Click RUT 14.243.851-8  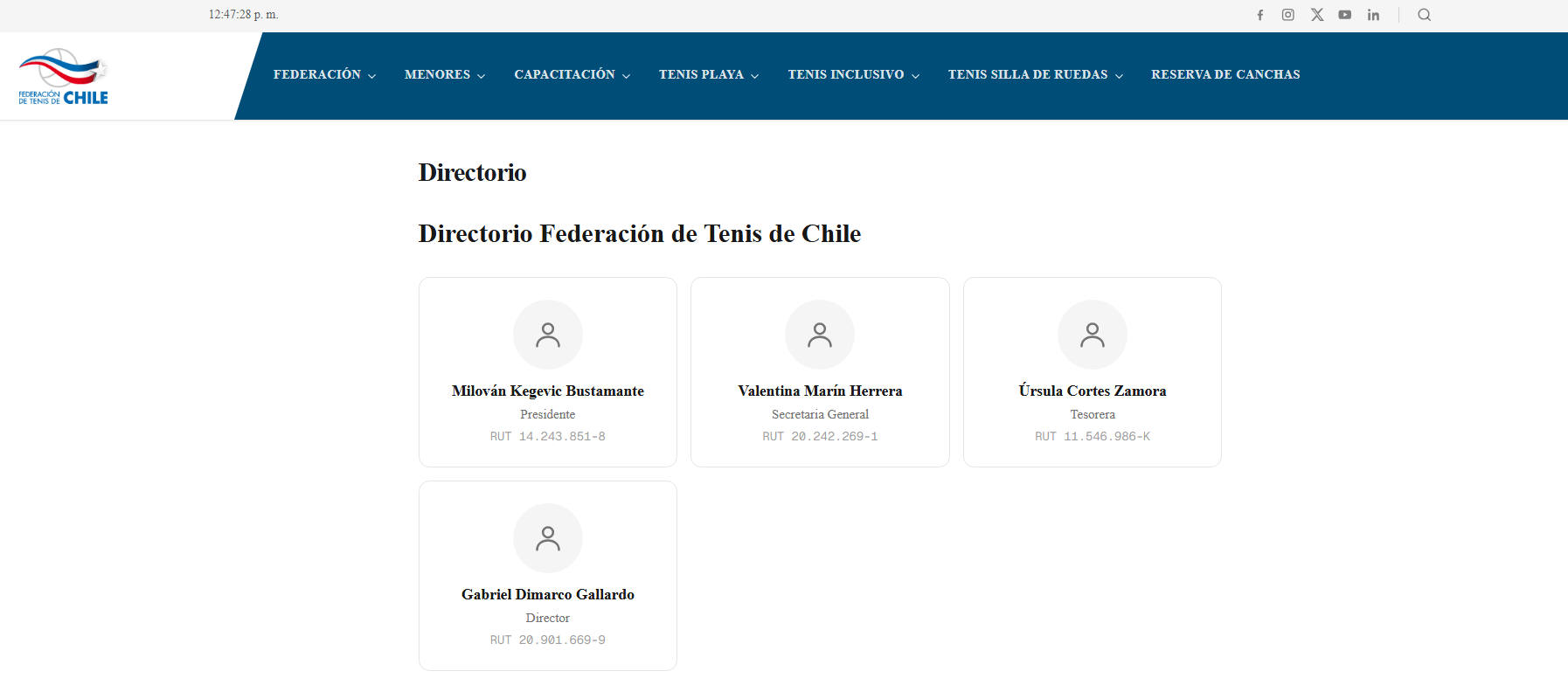548,436
